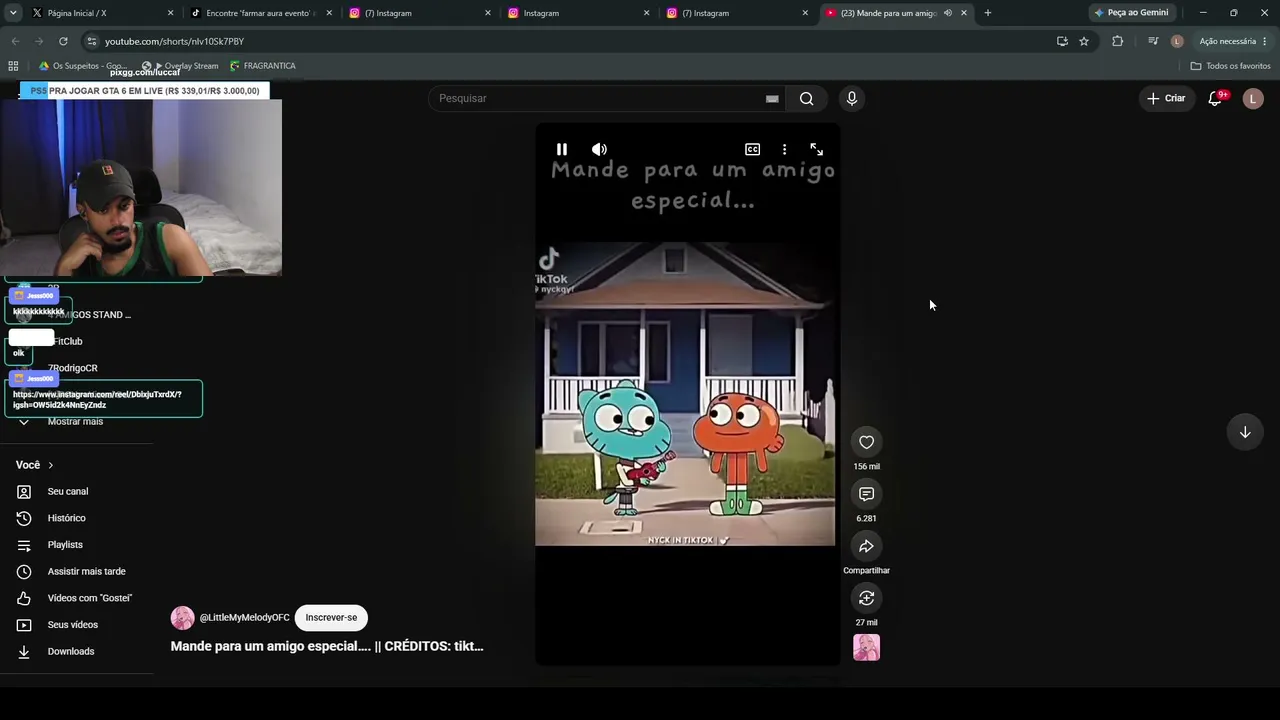Open Playlists in the sidebar
This screenshot has height=720, width=1280.
pos(65,545)
